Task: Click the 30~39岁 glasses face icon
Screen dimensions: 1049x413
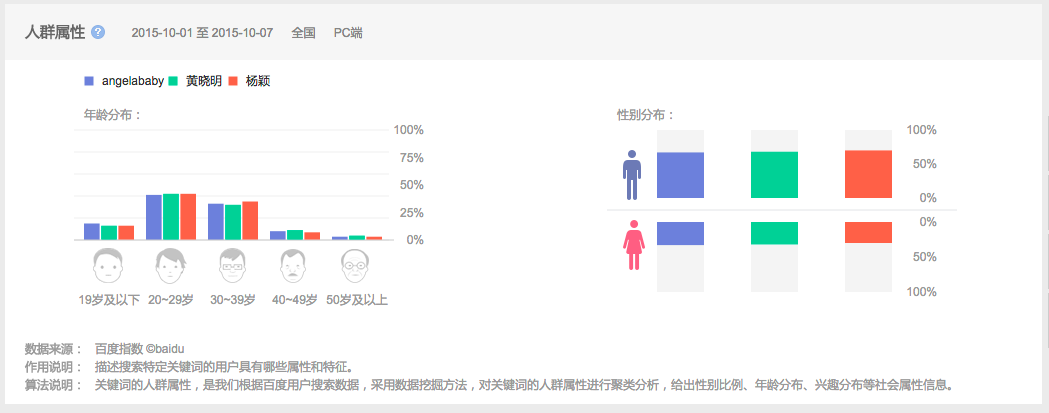Action: pyautogui.click(x=233, y=268)
